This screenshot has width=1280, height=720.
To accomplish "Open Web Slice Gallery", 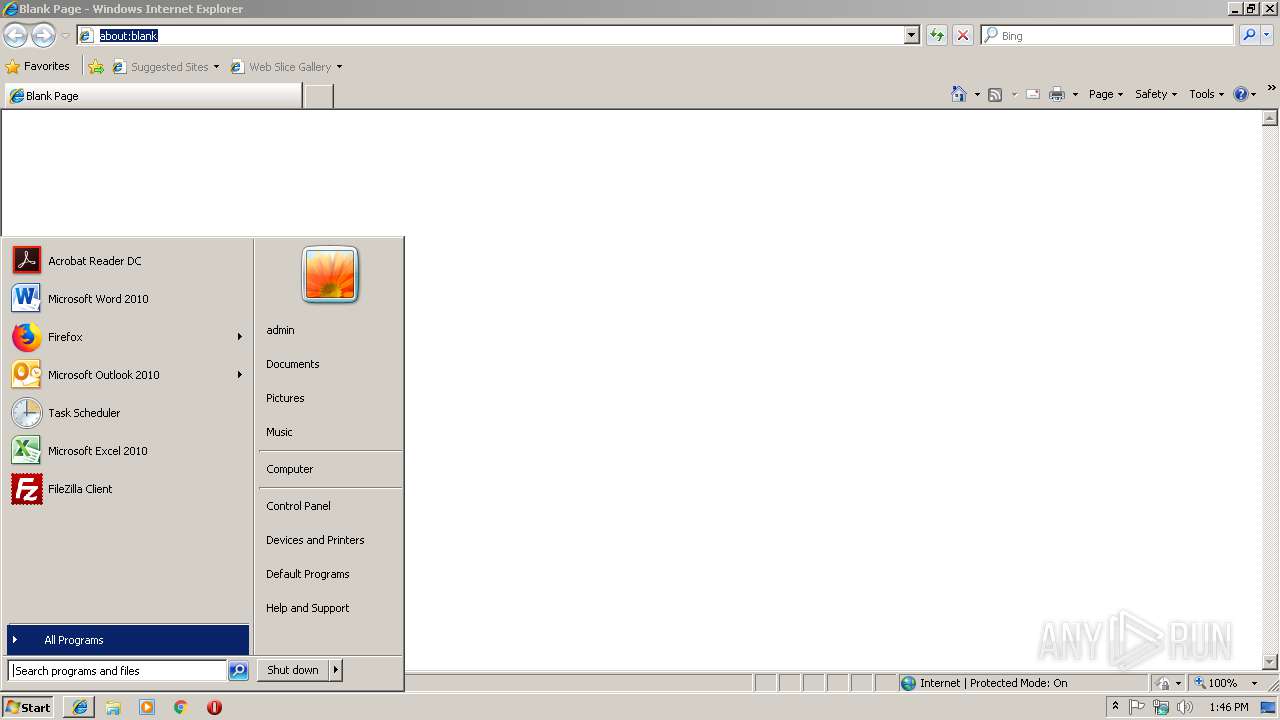I will point(286,67).
